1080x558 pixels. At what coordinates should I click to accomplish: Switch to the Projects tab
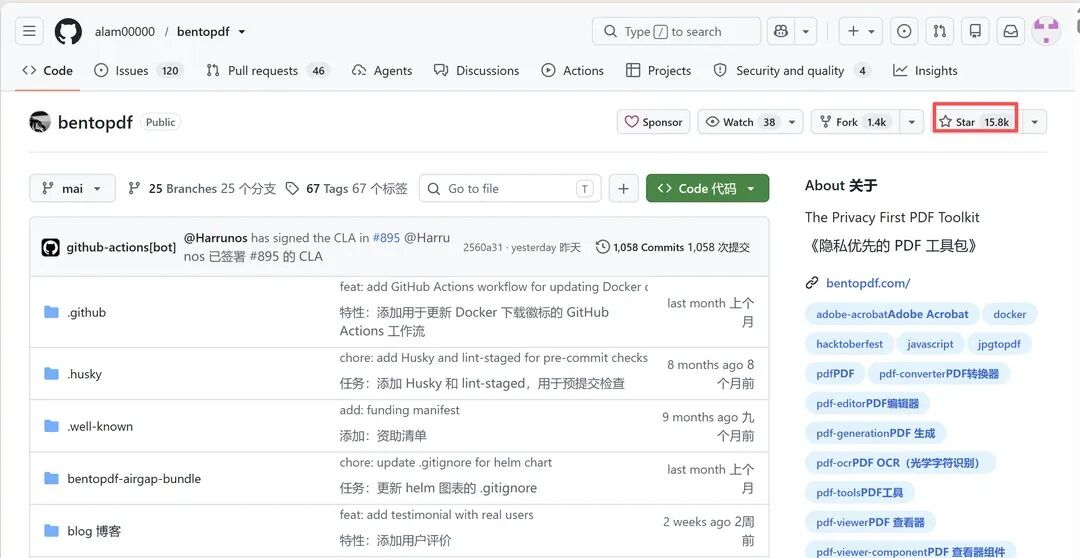[x=658, y=70]
